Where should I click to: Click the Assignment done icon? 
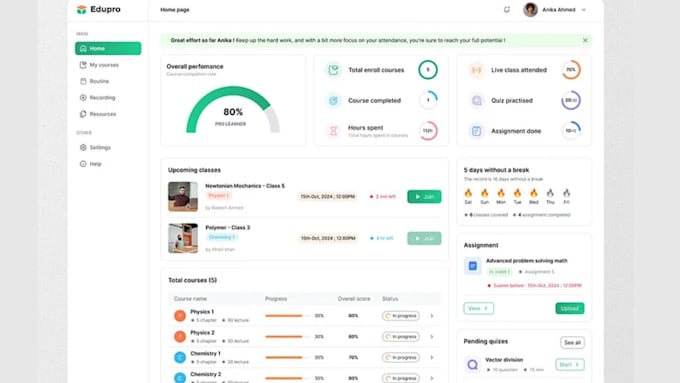476,131
